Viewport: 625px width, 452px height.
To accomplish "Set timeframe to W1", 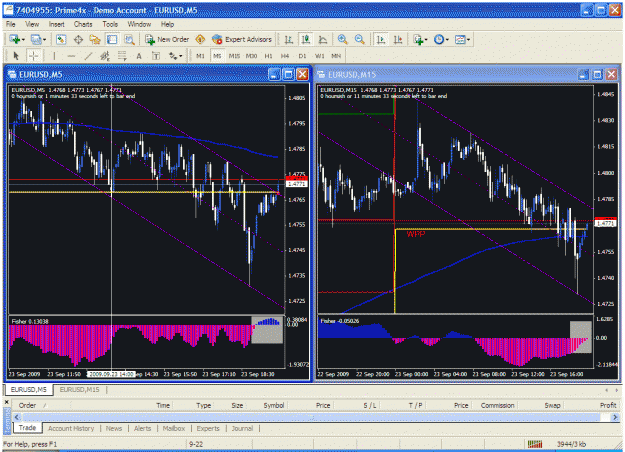I will [319, 56].
